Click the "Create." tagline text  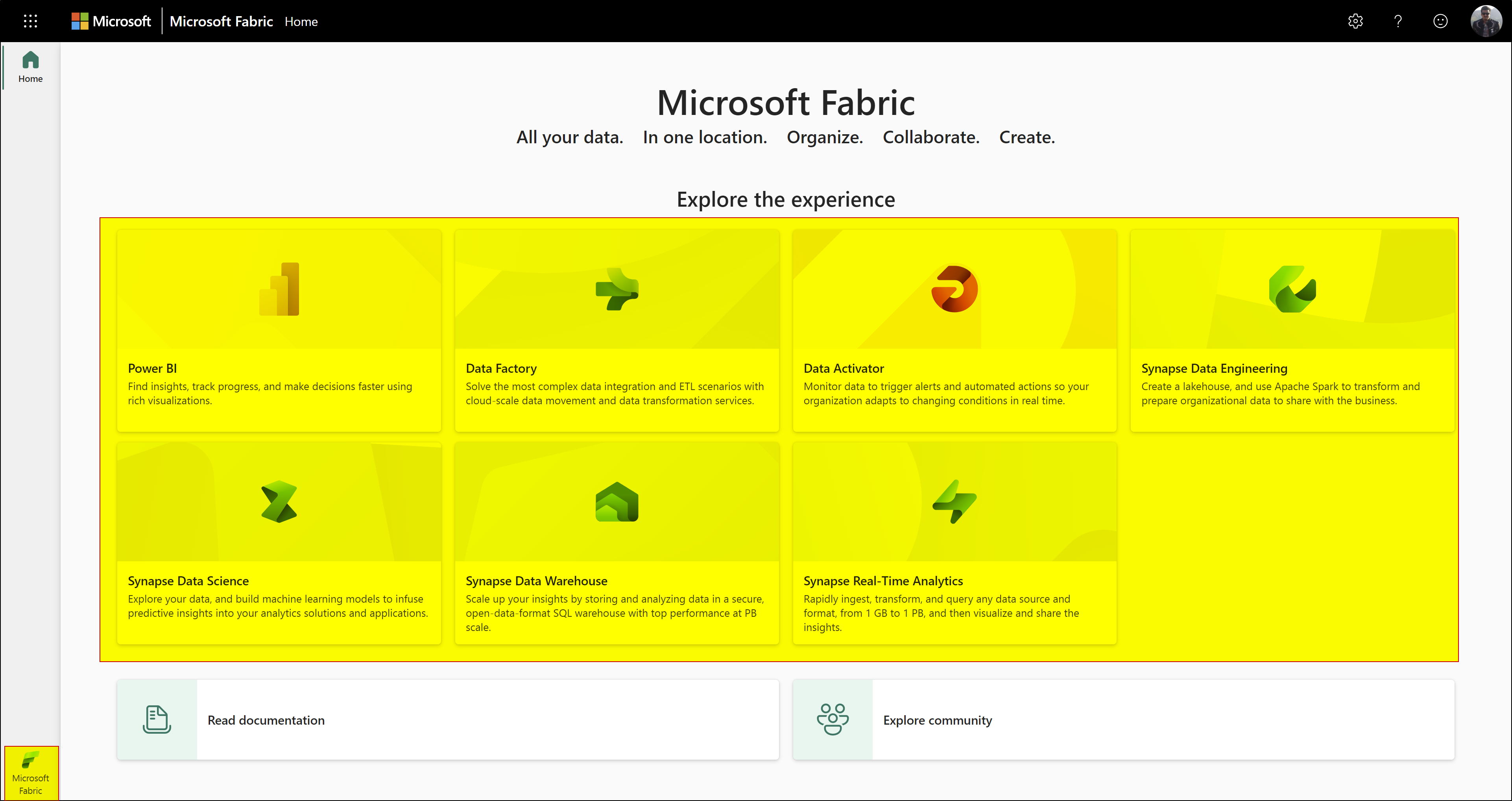point(1027,137)
